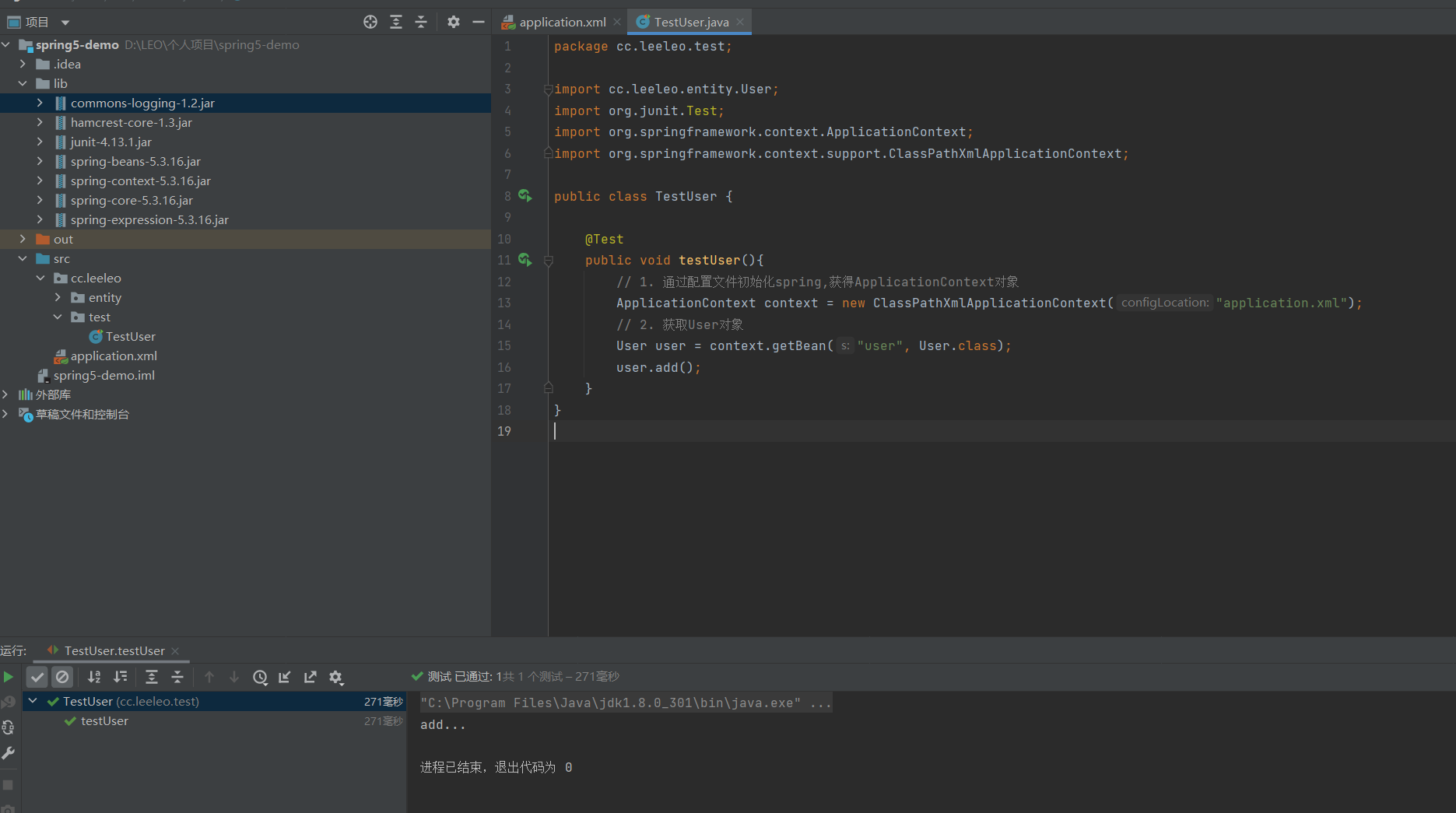
Task: Click the test history clock icon
Action: click(x=260, y=677)
